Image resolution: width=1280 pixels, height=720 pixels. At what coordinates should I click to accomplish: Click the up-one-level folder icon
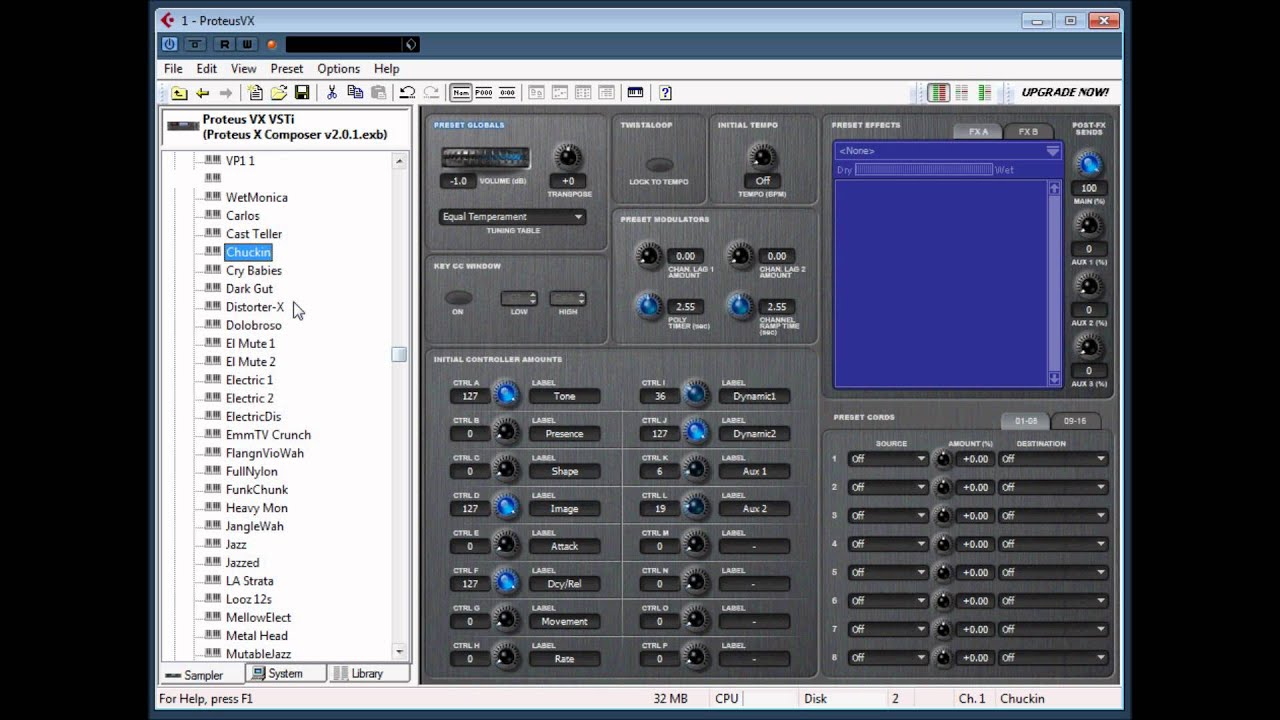point(179,93)
